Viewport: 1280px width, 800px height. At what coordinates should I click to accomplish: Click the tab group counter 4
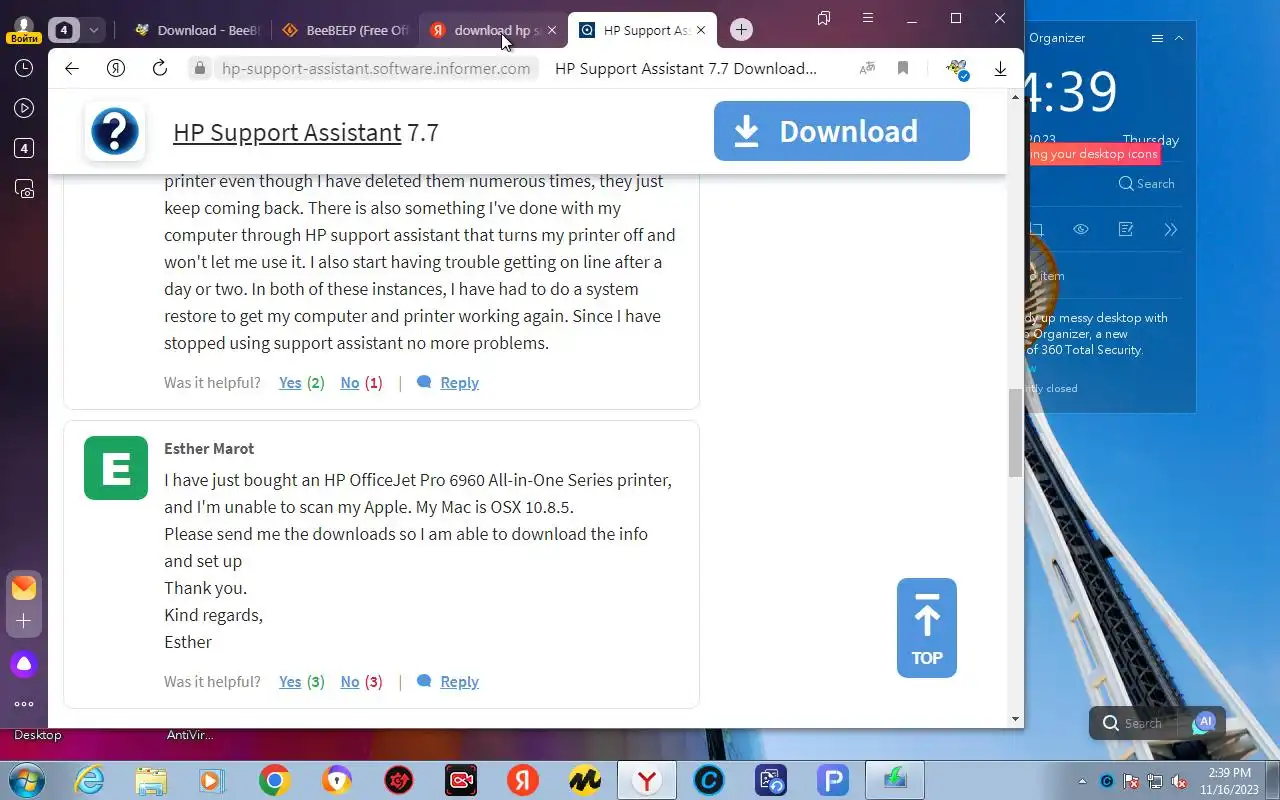(x=64, y=30)
